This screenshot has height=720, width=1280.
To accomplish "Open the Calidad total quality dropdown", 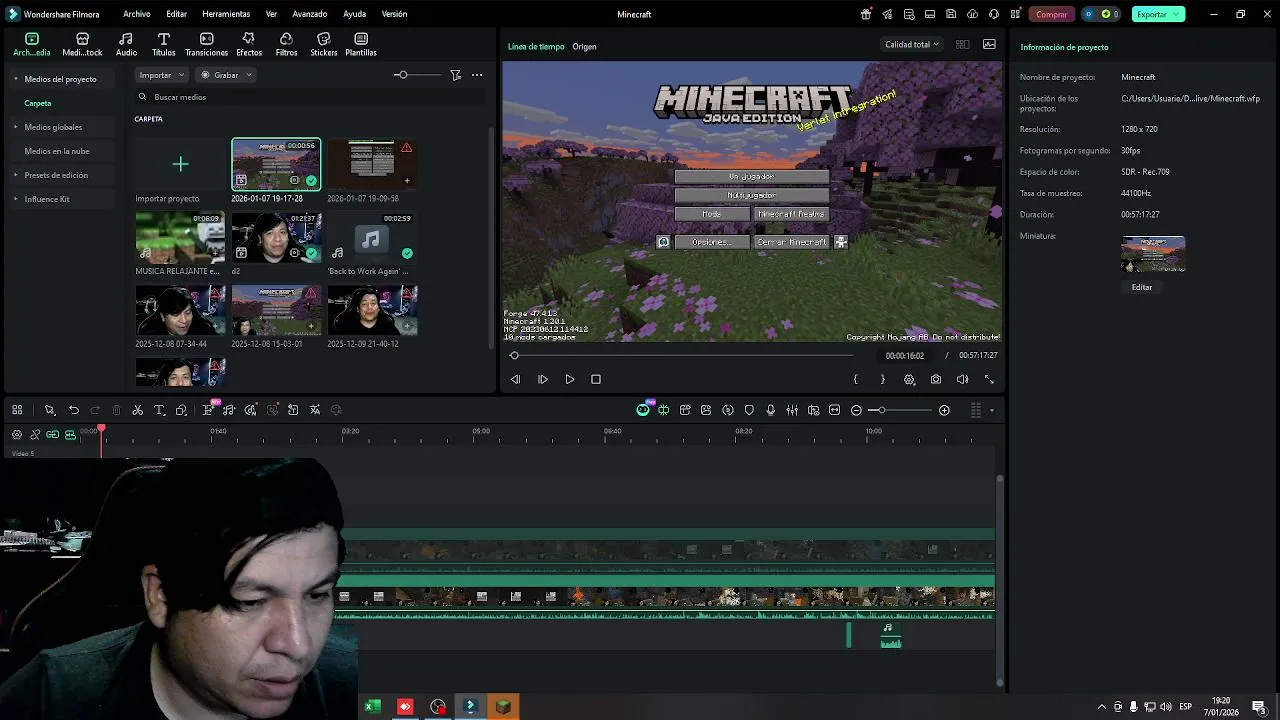I will (911, 44).
